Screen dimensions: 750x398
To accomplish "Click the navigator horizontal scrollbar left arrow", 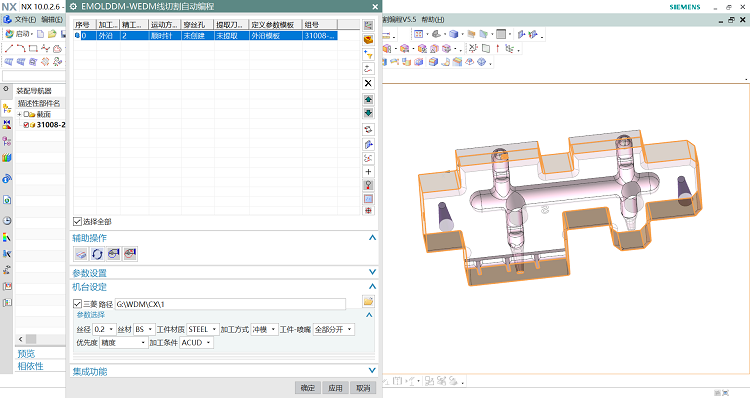I will (21, 339).
